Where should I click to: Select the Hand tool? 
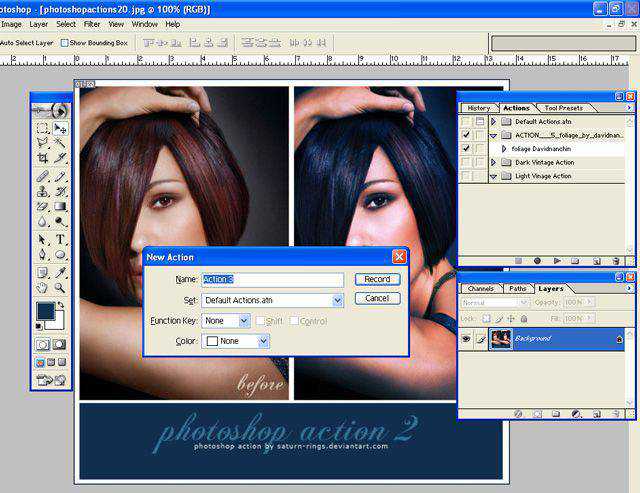click(x=42, y=288)
